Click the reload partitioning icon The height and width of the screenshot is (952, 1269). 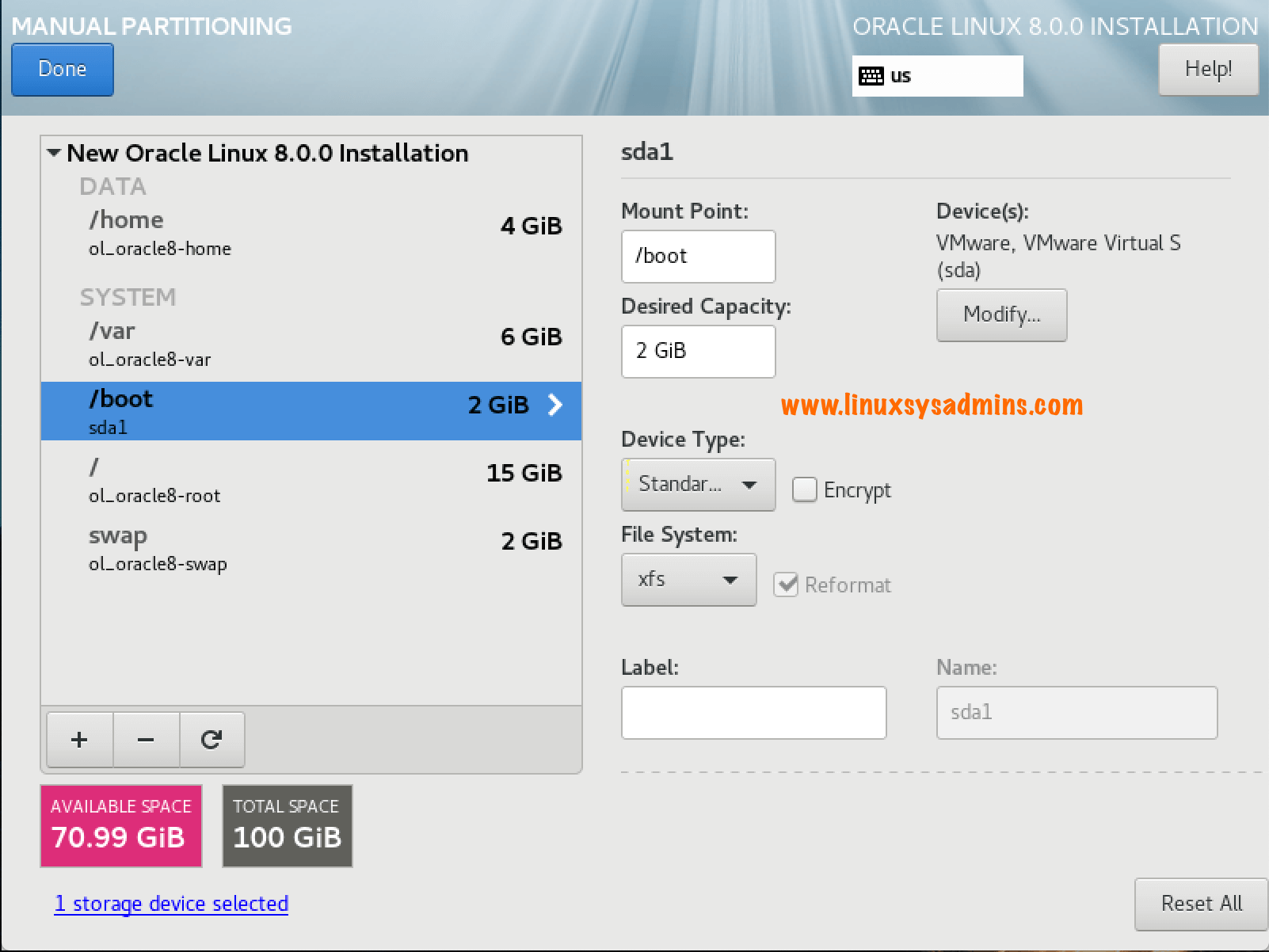(x=211, y=739)
